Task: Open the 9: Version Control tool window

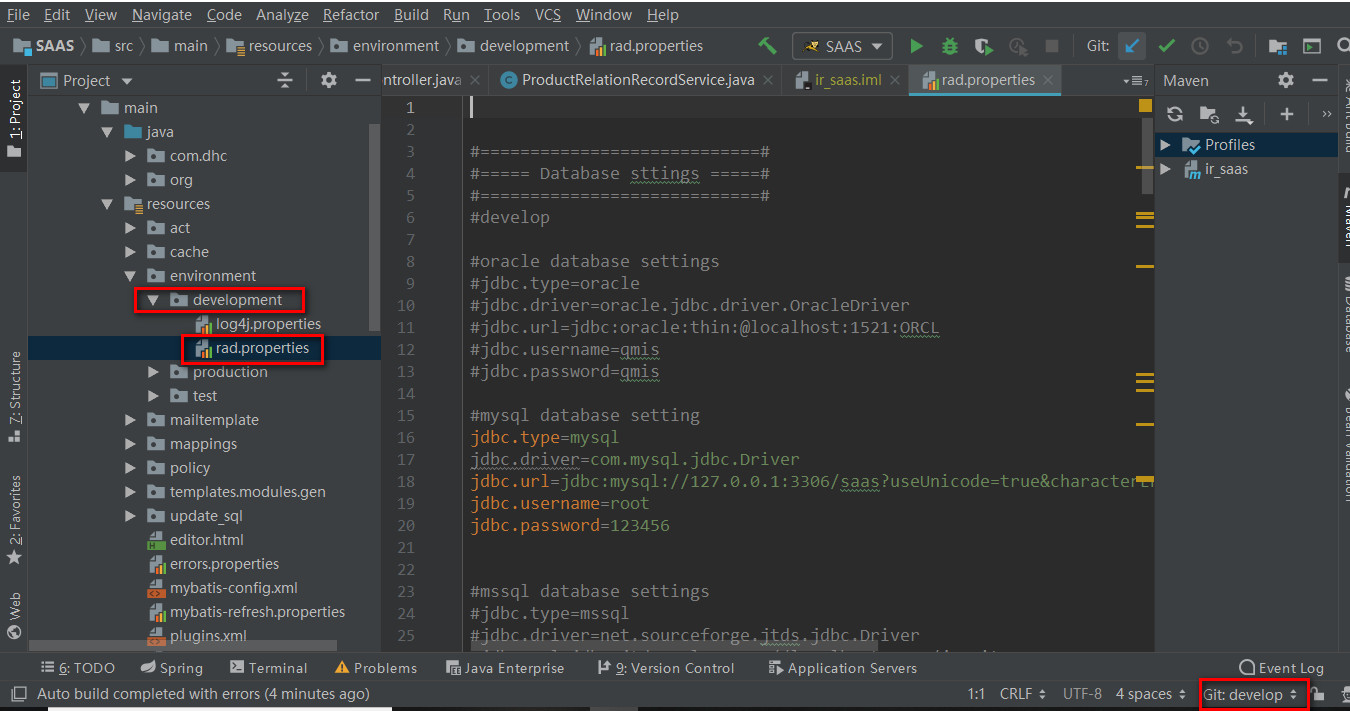Action: point(666,667)
